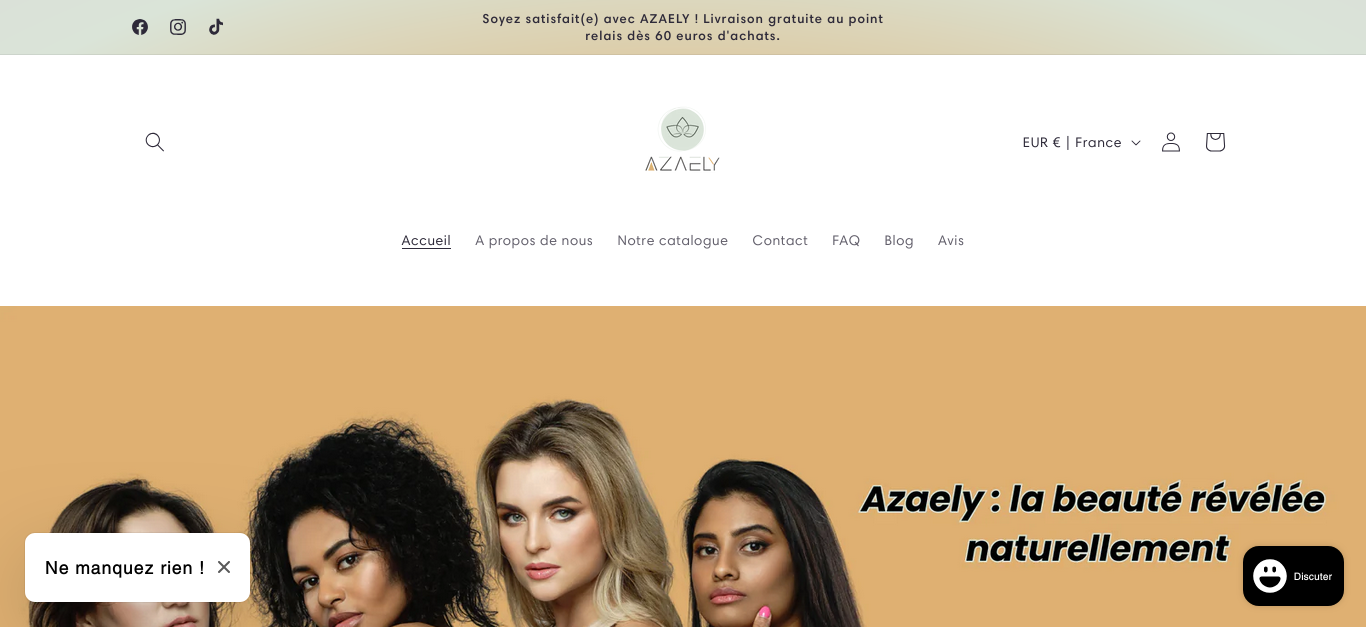Open the account login icon
1366x627 pixels.
click(1171, 142)
